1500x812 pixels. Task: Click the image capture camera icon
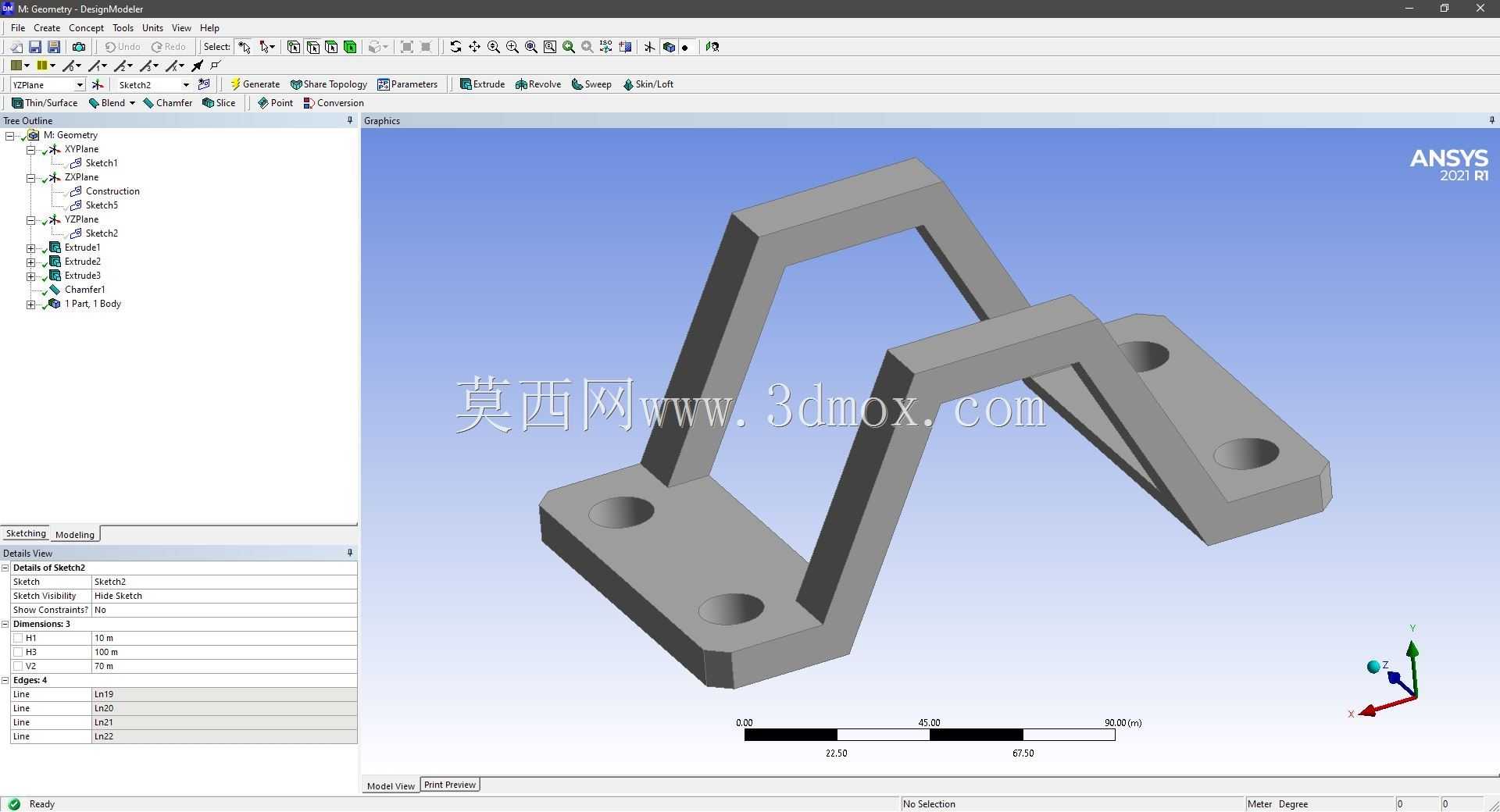point(79,47)
